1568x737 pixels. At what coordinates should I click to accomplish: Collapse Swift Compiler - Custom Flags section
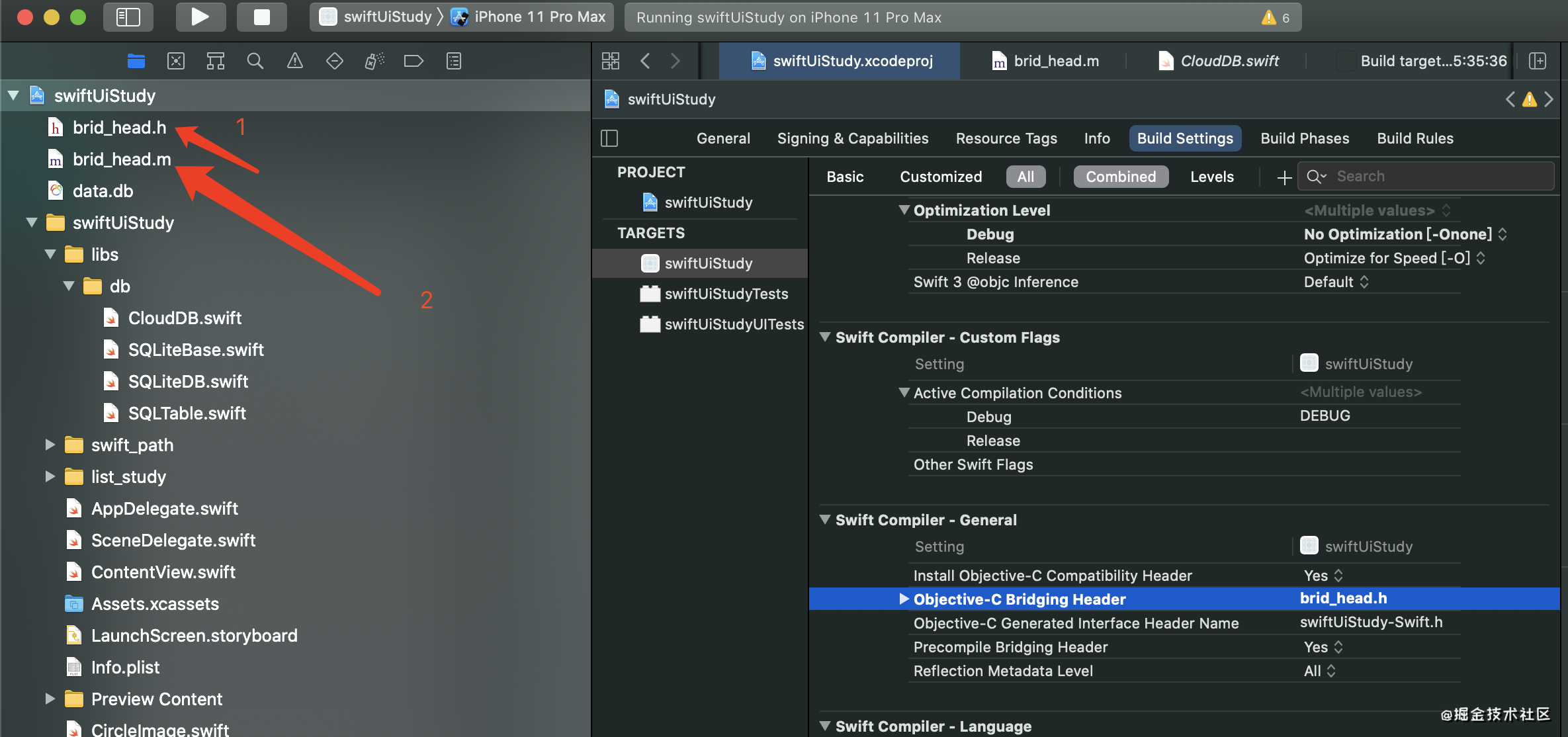click(825, 337)
